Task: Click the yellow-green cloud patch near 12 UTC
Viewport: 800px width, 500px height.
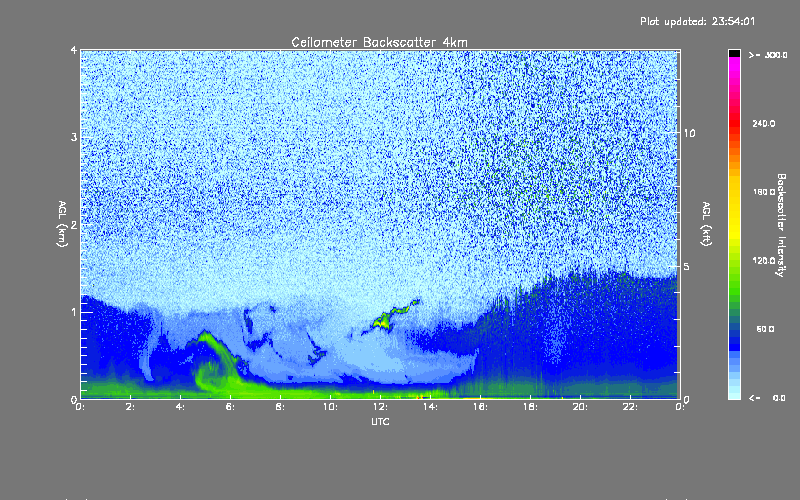Action: coord(384,320)
